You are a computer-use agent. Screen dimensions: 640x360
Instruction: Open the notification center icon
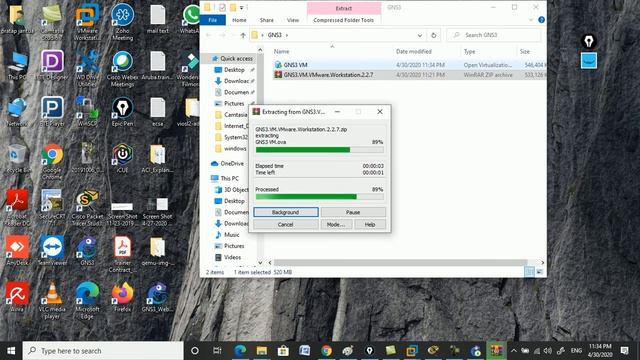(624, 351)
